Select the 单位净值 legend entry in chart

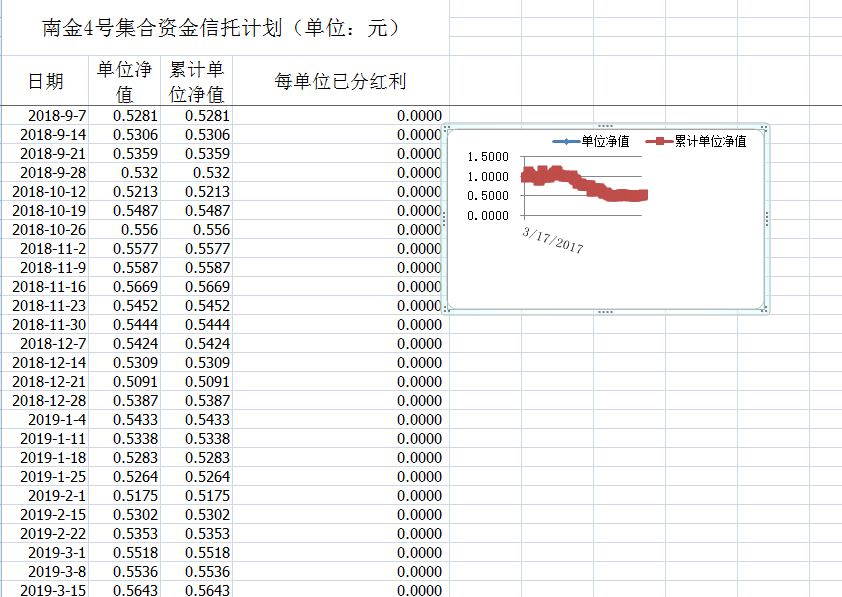591,141
